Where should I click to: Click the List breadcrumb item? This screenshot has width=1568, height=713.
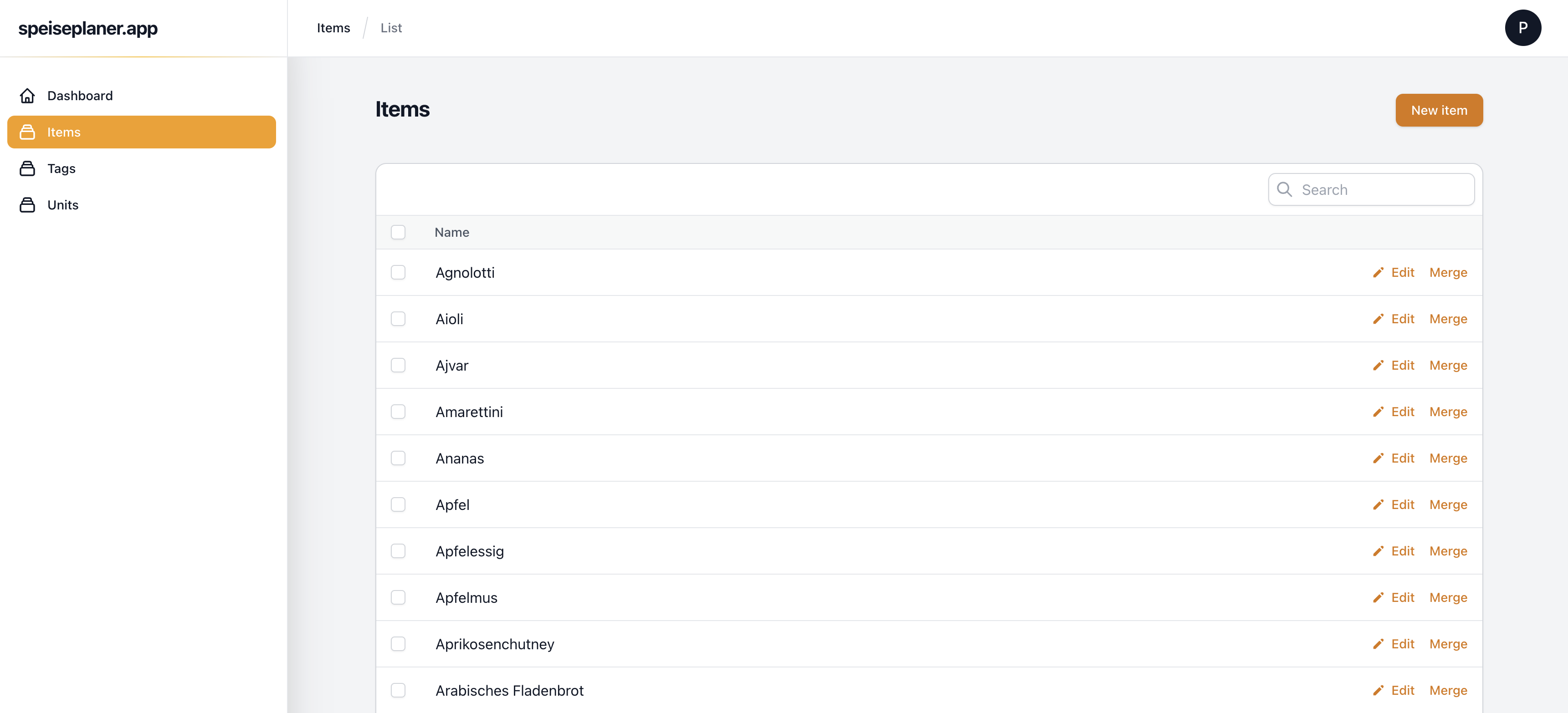click(x=391, y=28)
